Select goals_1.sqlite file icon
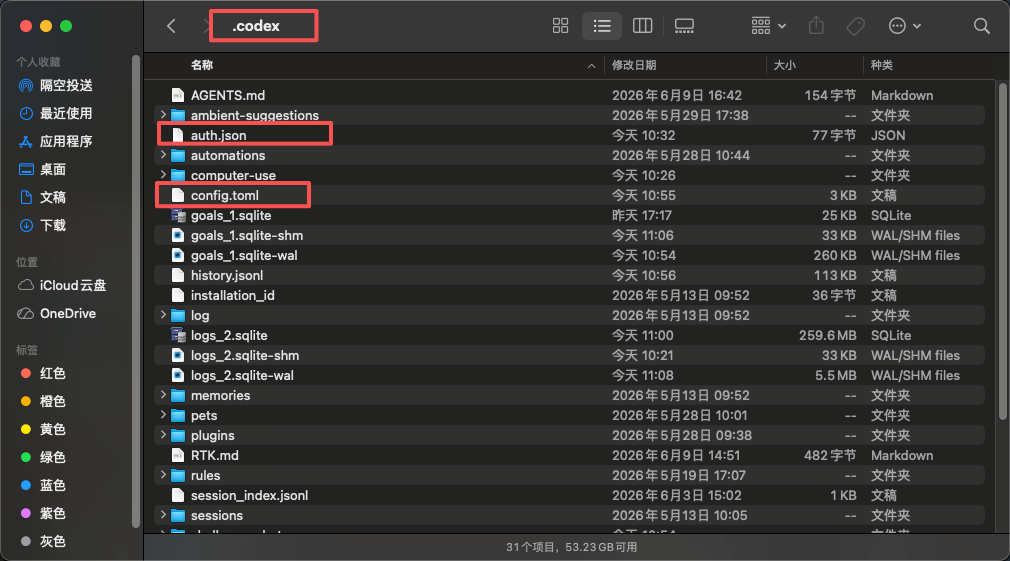Image resolution: width=1010 pixels, height=561 pixels. (x=178, y=215)
